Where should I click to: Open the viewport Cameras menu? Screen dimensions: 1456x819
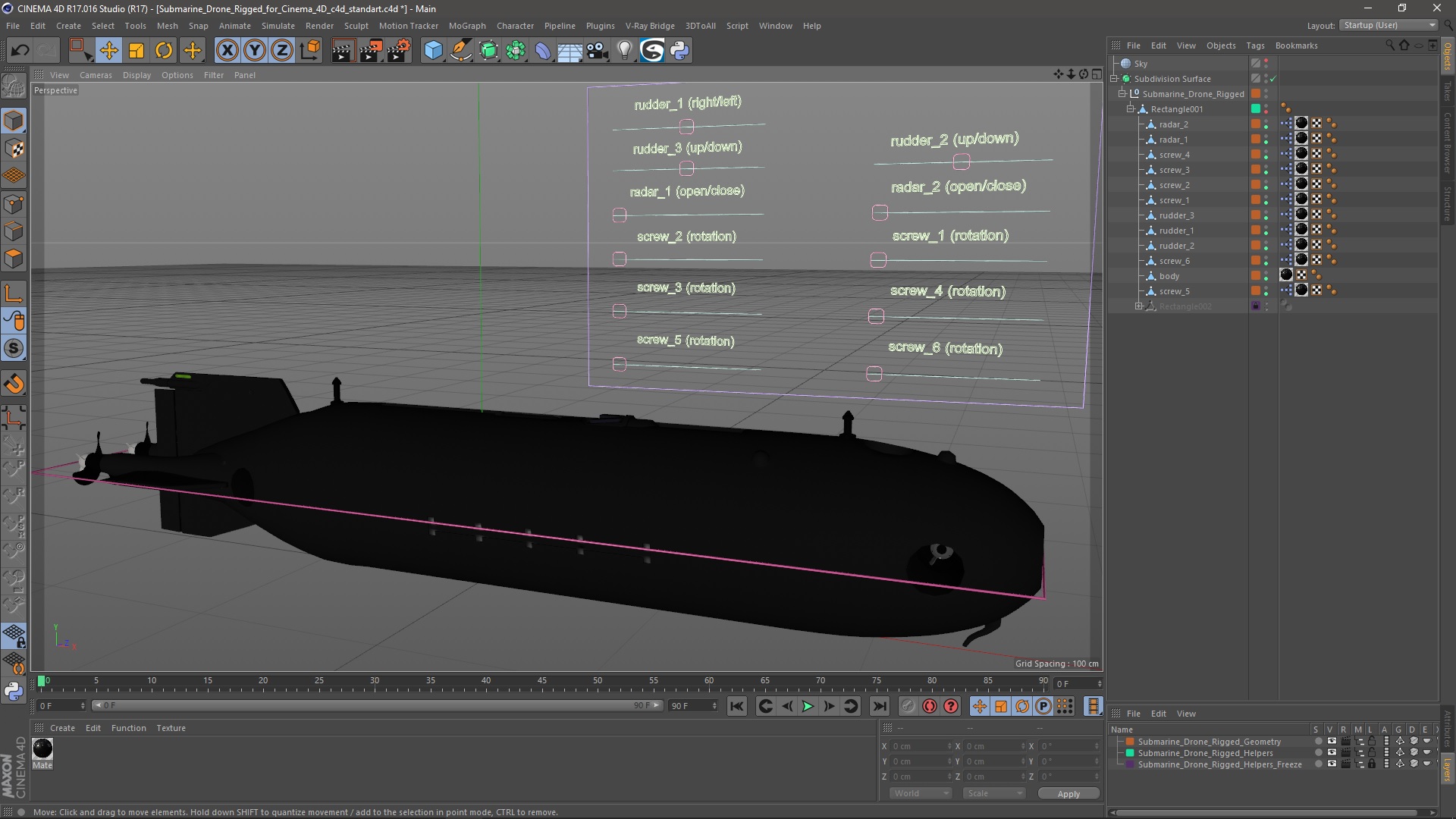coord(96,75)
